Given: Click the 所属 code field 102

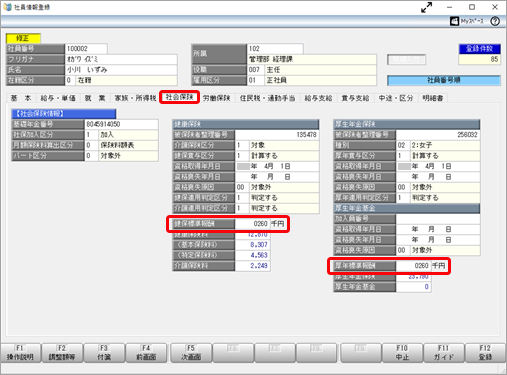Looking at the screenshot, I should [x=275, y=49].
